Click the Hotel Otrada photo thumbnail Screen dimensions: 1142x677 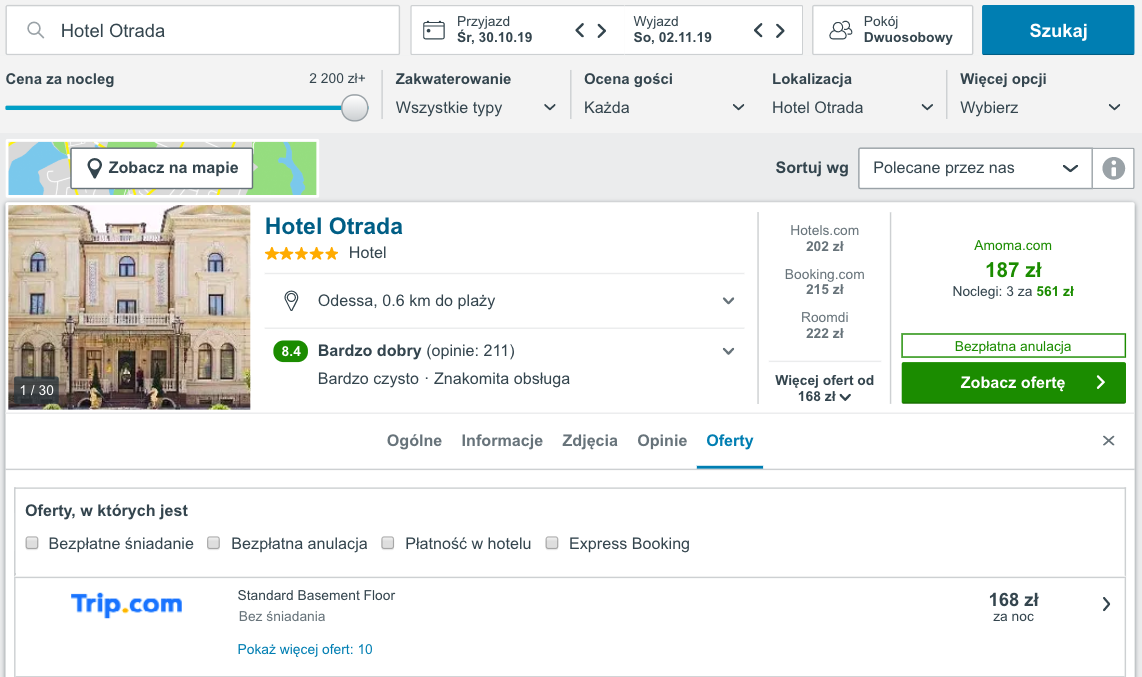(129, 307)
